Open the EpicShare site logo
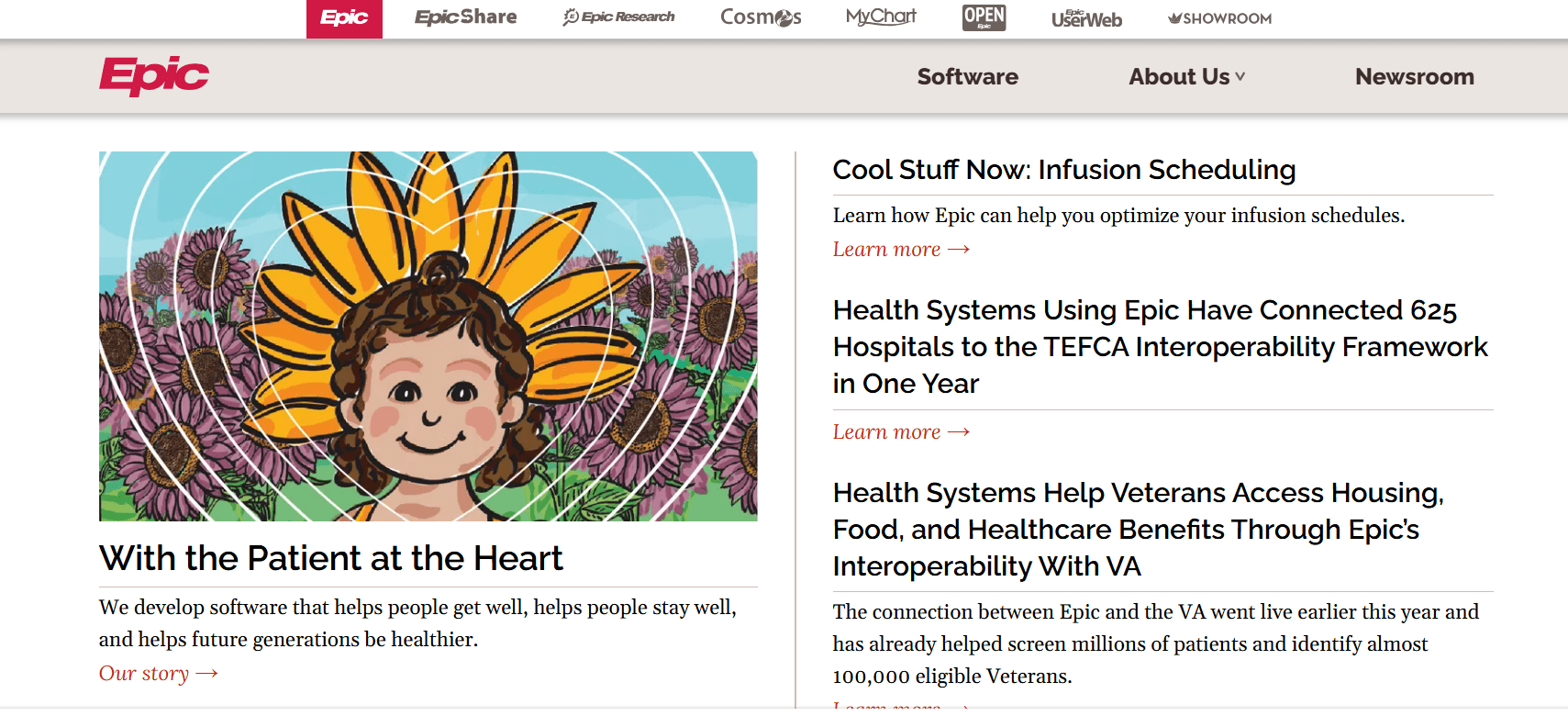1568x727 pixels. 465,17
